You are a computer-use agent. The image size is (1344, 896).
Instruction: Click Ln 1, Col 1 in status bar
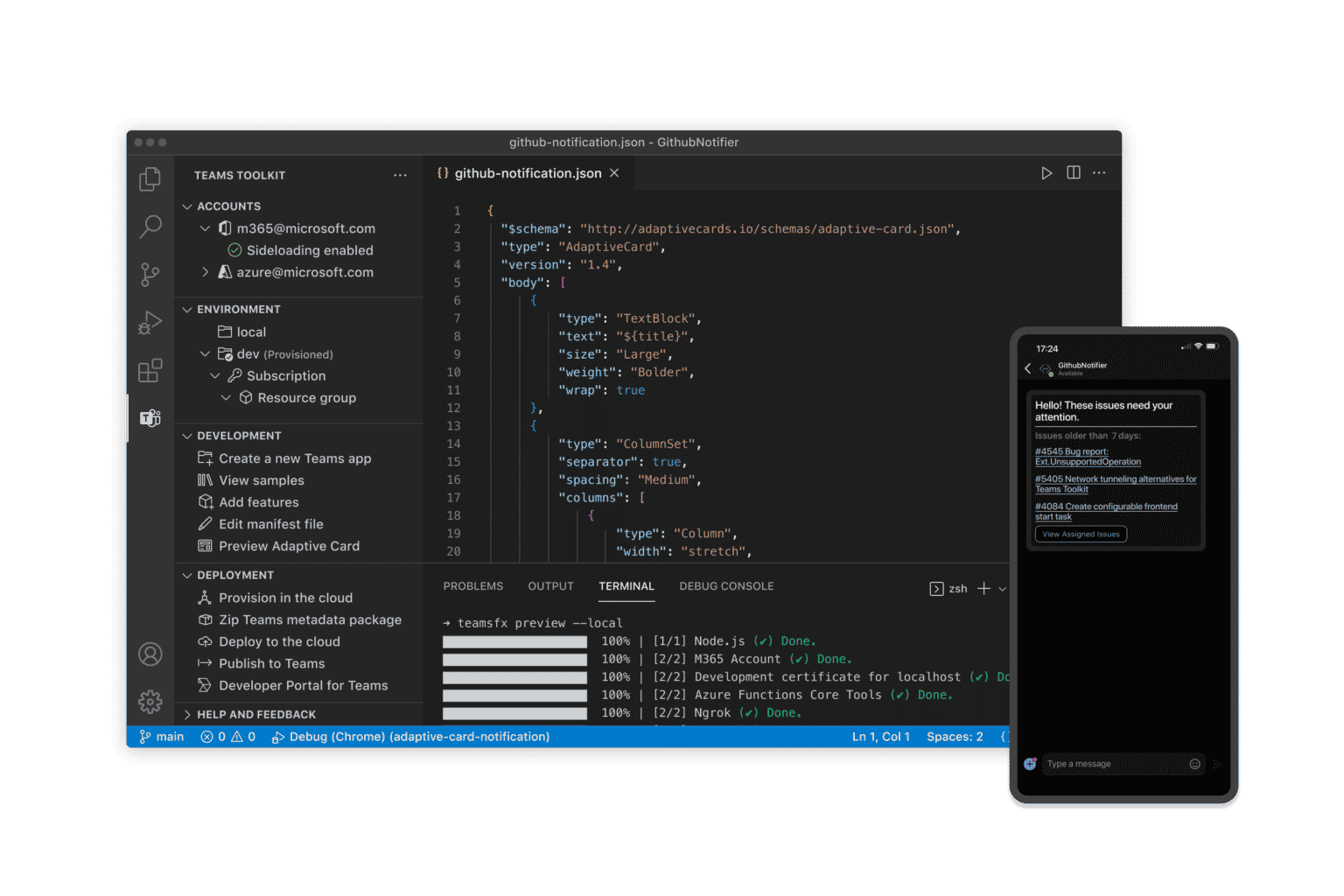881,737
